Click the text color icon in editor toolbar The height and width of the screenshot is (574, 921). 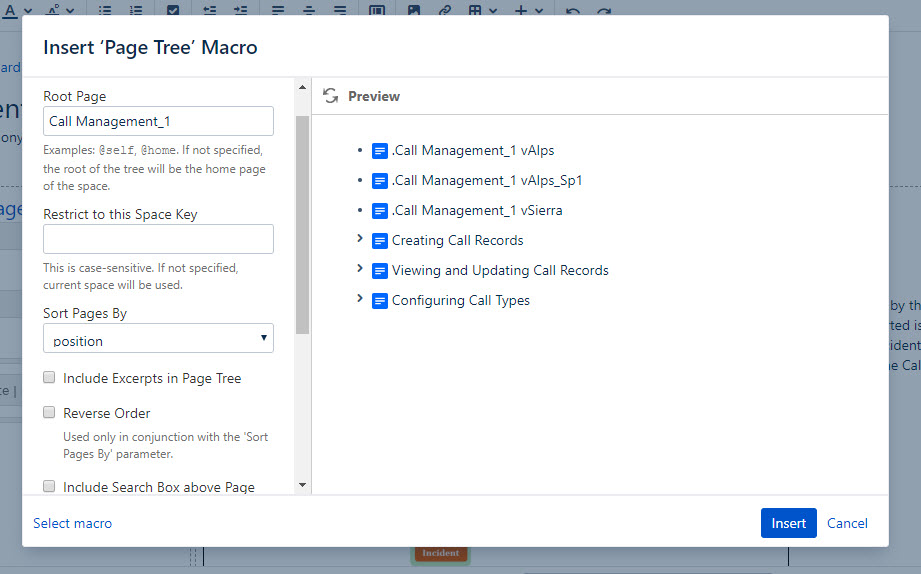tap(10, 10)
